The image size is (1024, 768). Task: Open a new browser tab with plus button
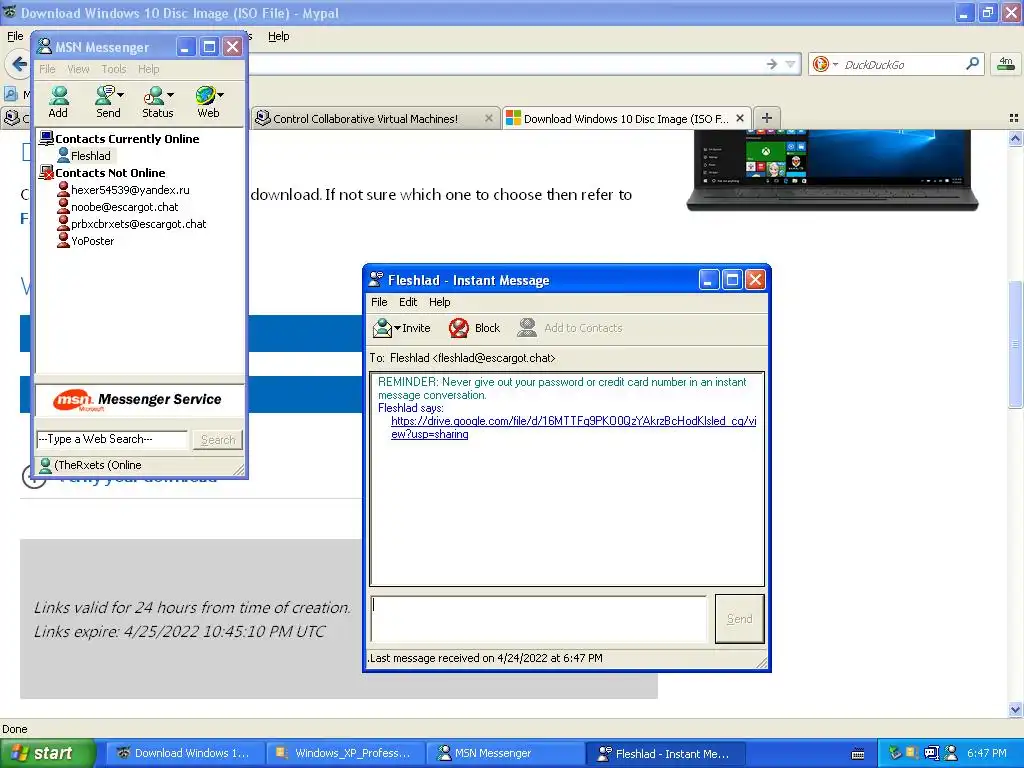(767, 118)
